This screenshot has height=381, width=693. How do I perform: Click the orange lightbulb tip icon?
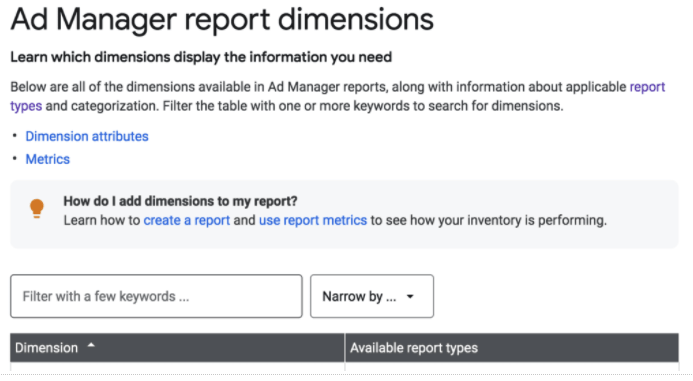(37, 208)
